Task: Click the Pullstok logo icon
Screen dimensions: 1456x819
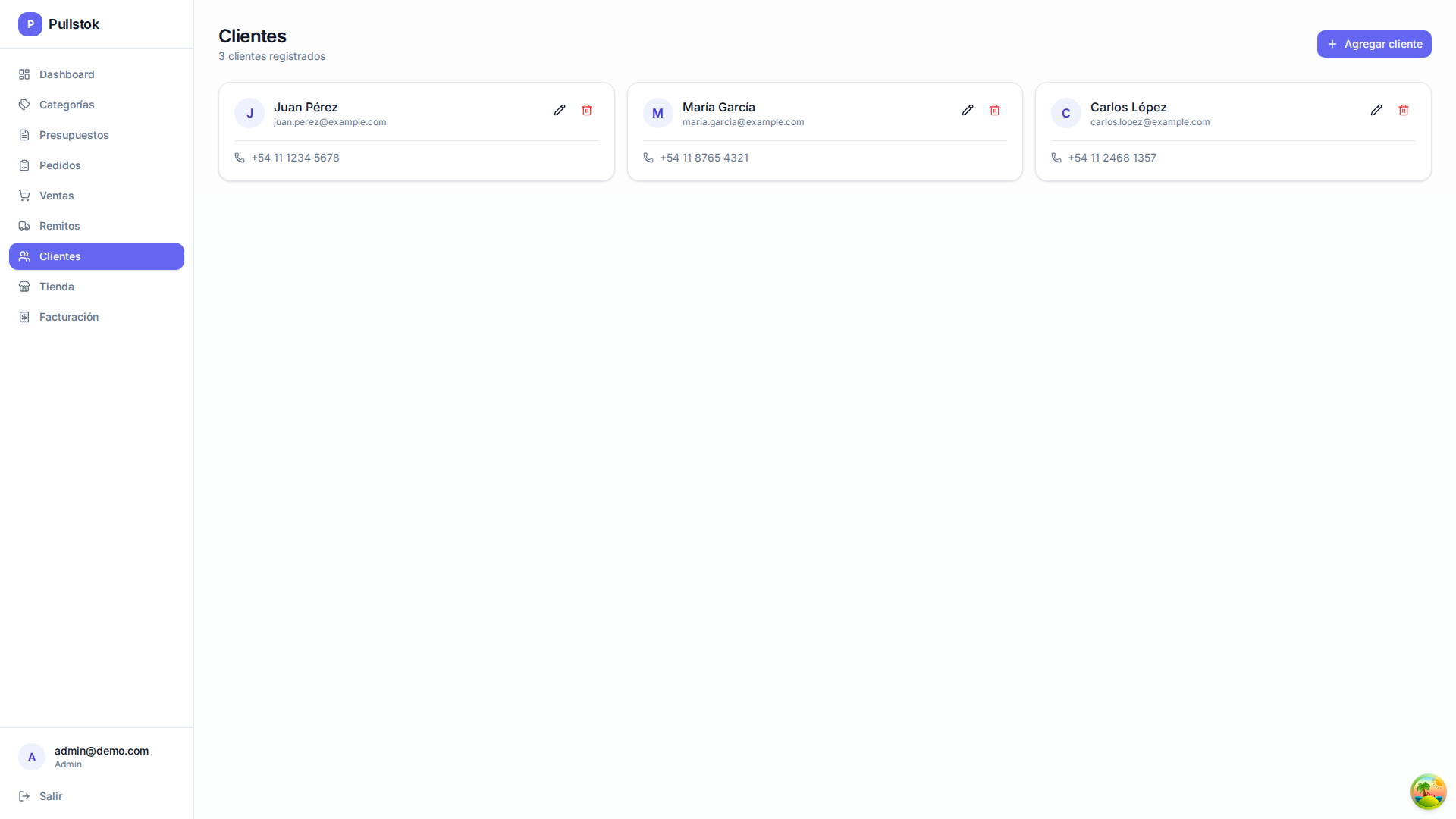Action: pos(30,24)
